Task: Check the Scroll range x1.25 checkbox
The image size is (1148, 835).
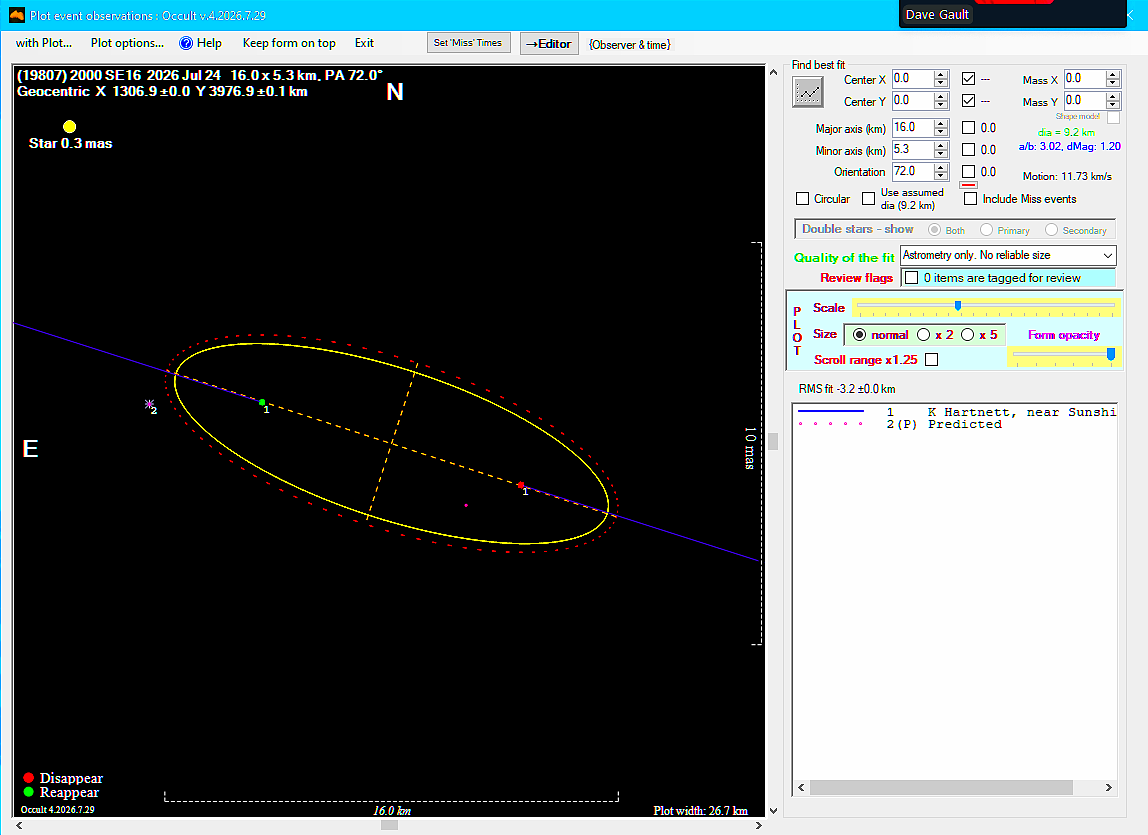Action: click(931, 360)
